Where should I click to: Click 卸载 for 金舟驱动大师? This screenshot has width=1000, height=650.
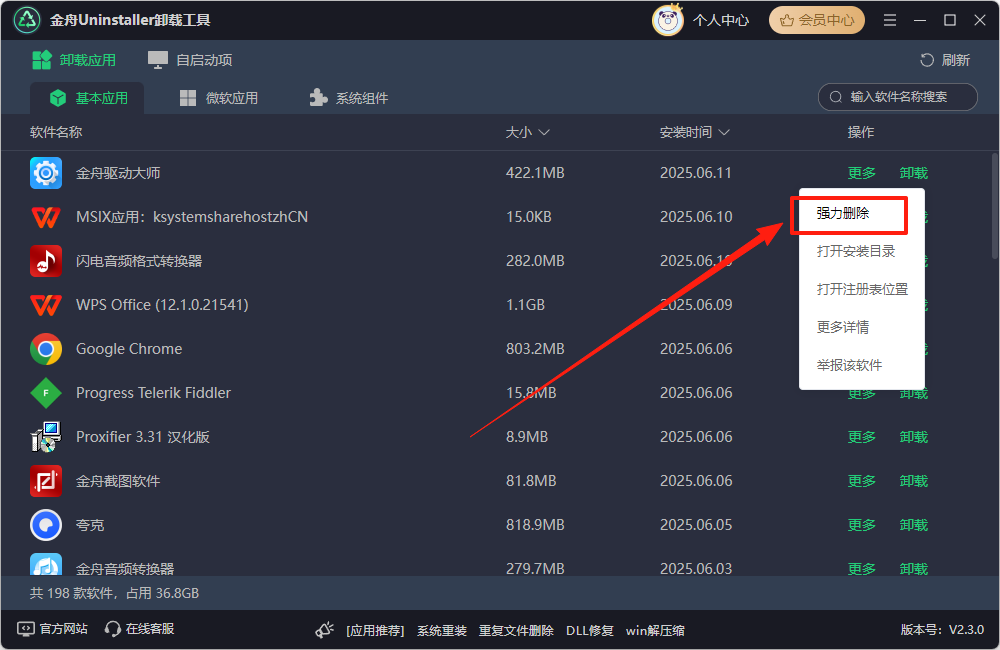click(914, 173)
